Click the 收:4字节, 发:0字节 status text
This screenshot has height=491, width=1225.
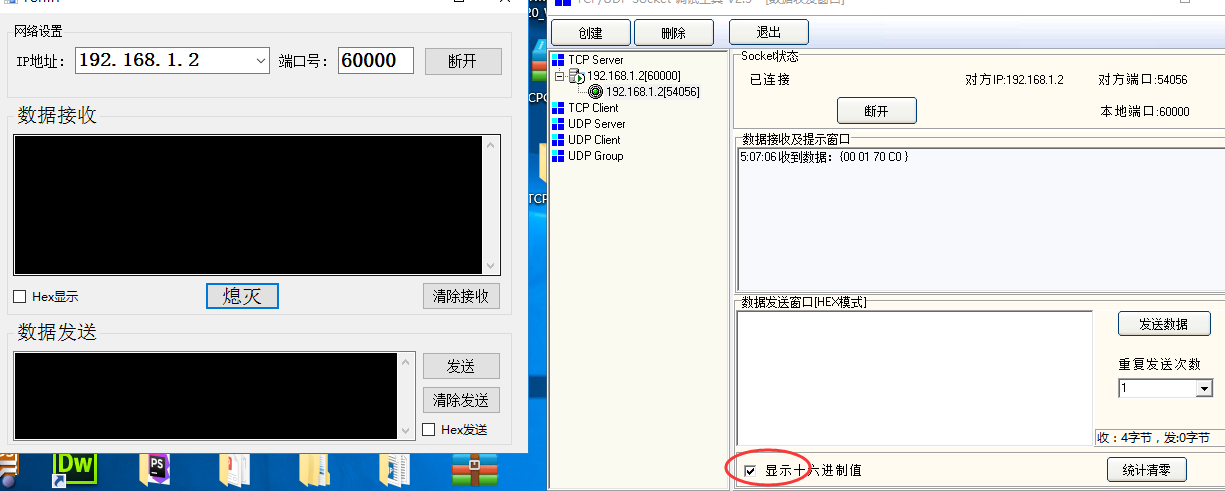click(x=1153, y=438)
